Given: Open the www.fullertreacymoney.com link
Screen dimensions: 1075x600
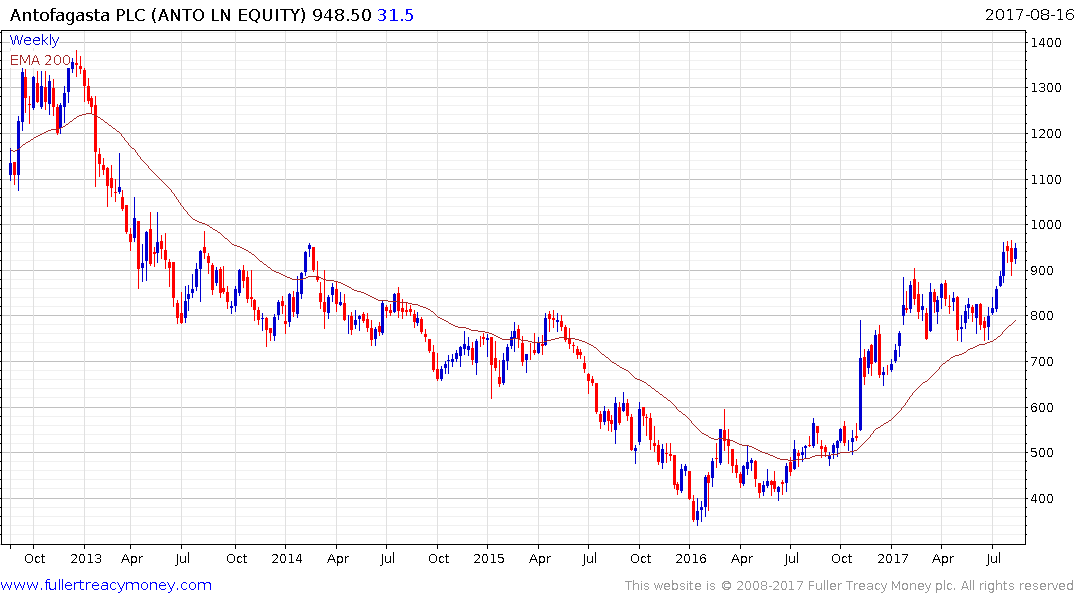Looking at the screenshot, I should [x=106, y=585].
